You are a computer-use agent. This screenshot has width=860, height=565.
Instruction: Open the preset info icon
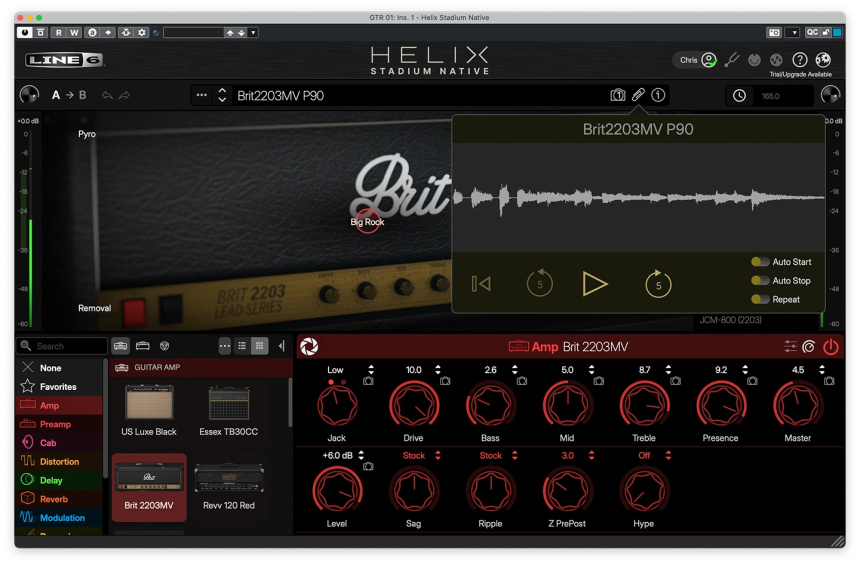[x=658, y=95]
